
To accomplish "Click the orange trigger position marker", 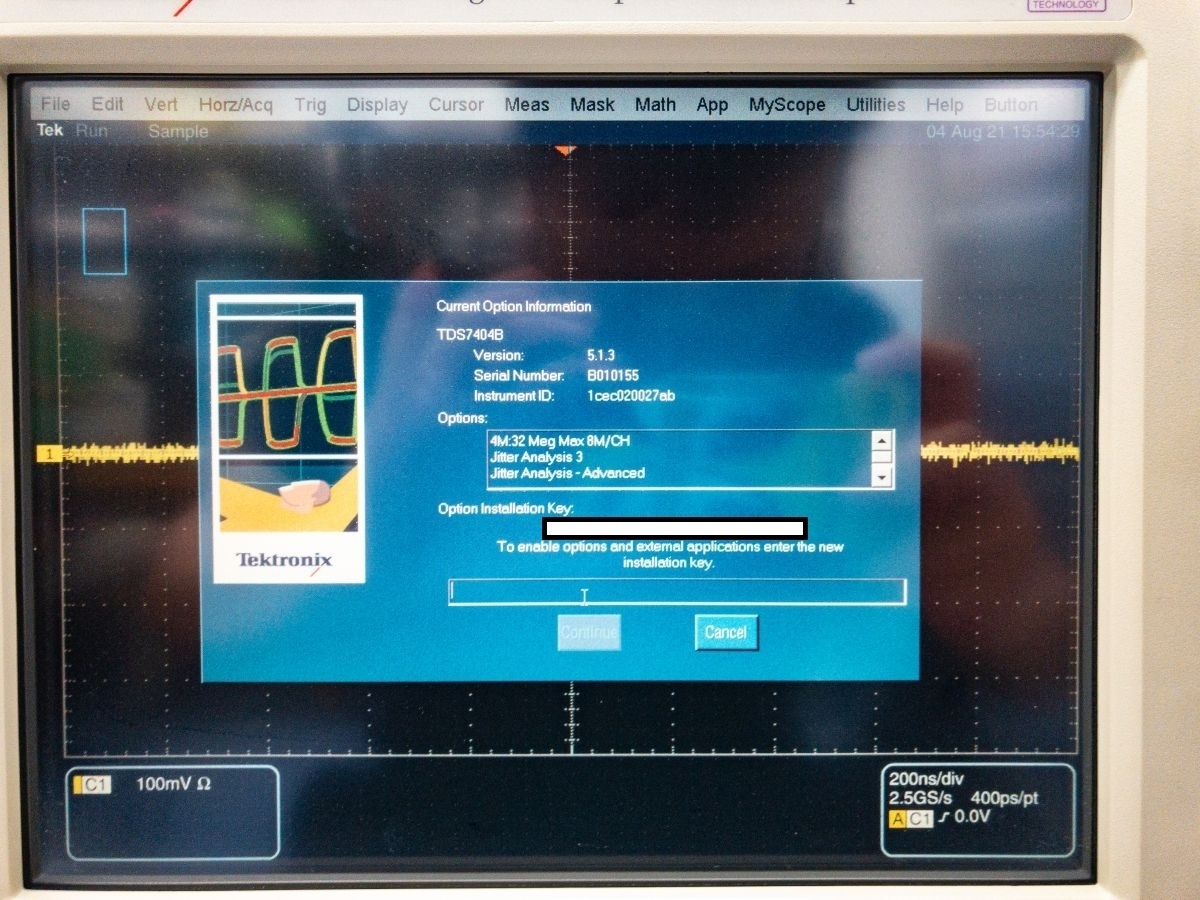I will [566, 150].
